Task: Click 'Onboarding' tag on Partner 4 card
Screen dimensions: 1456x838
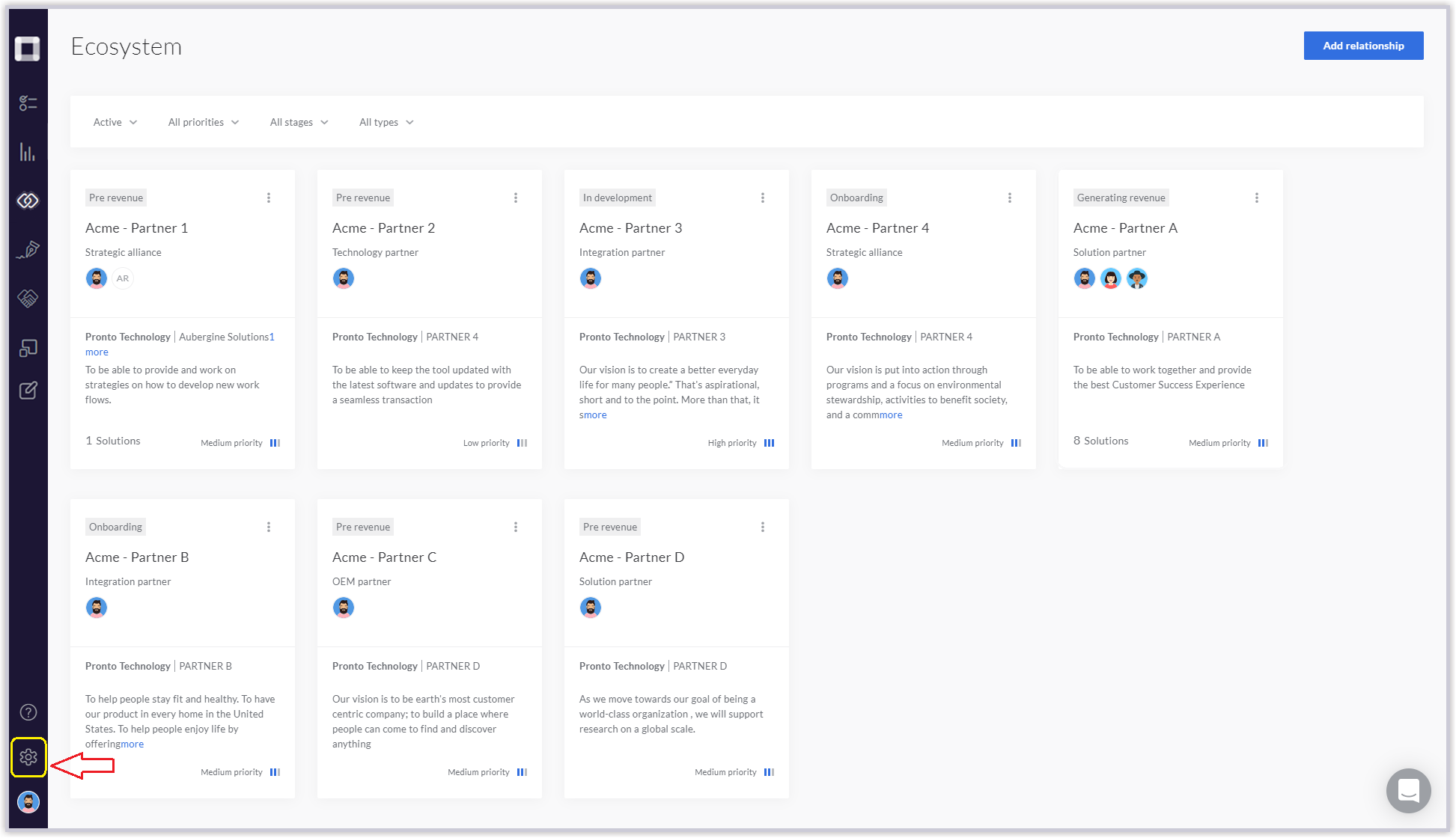Action: pyautogui.click(x=856, y=198)
